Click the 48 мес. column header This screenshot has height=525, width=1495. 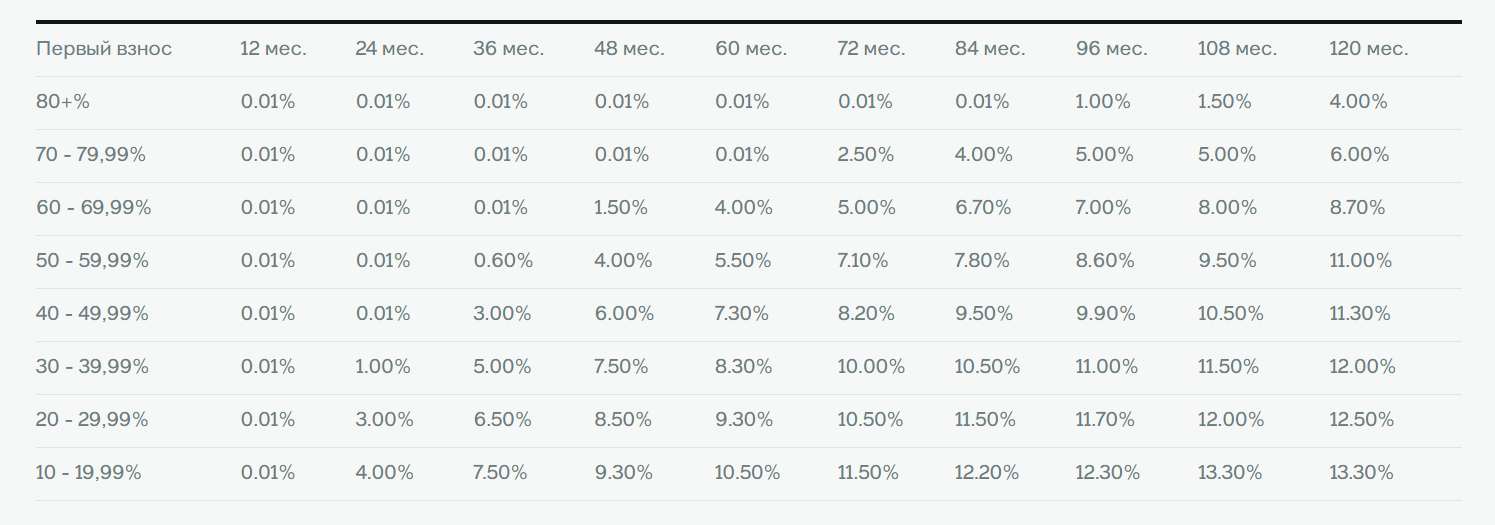coord(629,49)
